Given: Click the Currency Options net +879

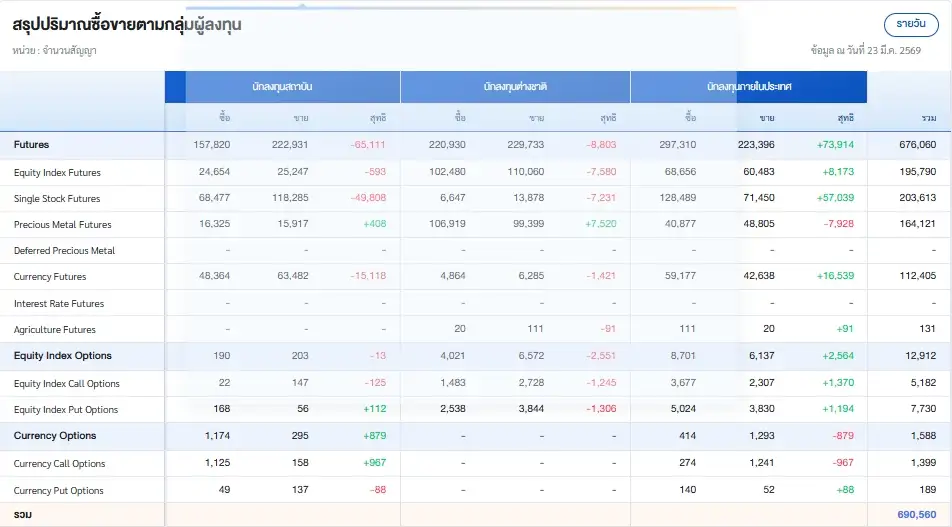Looking at the screenshot, I should (x=375, y=436).
